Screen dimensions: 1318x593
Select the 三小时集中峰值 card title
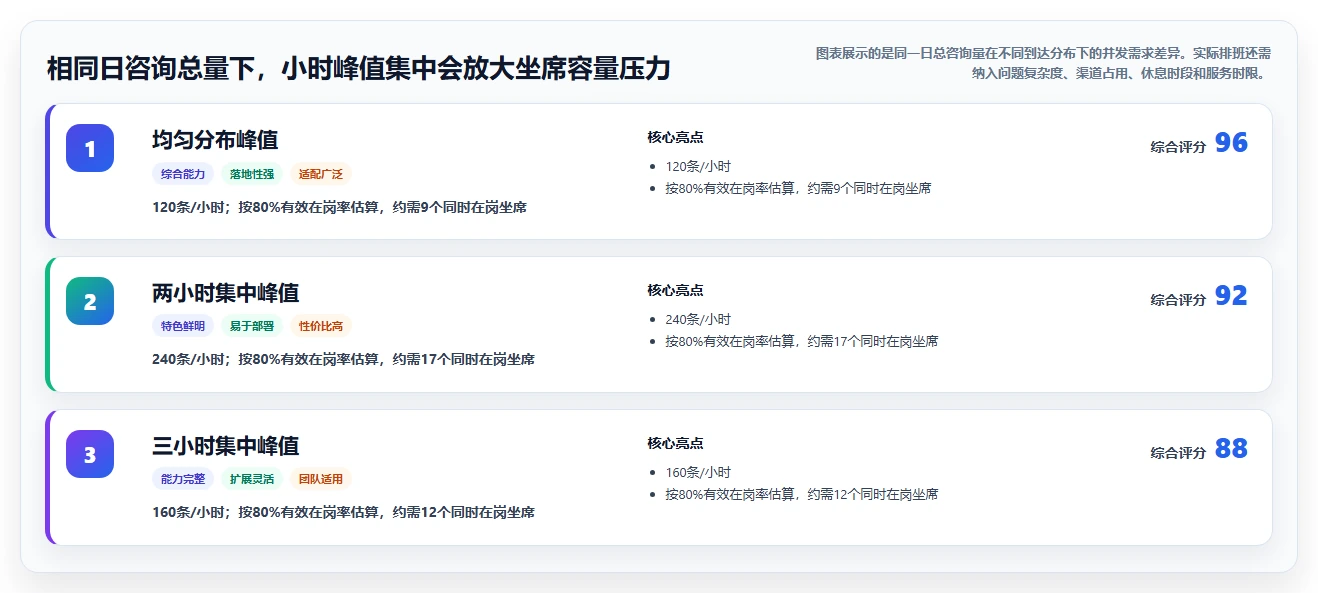point(226,446)
